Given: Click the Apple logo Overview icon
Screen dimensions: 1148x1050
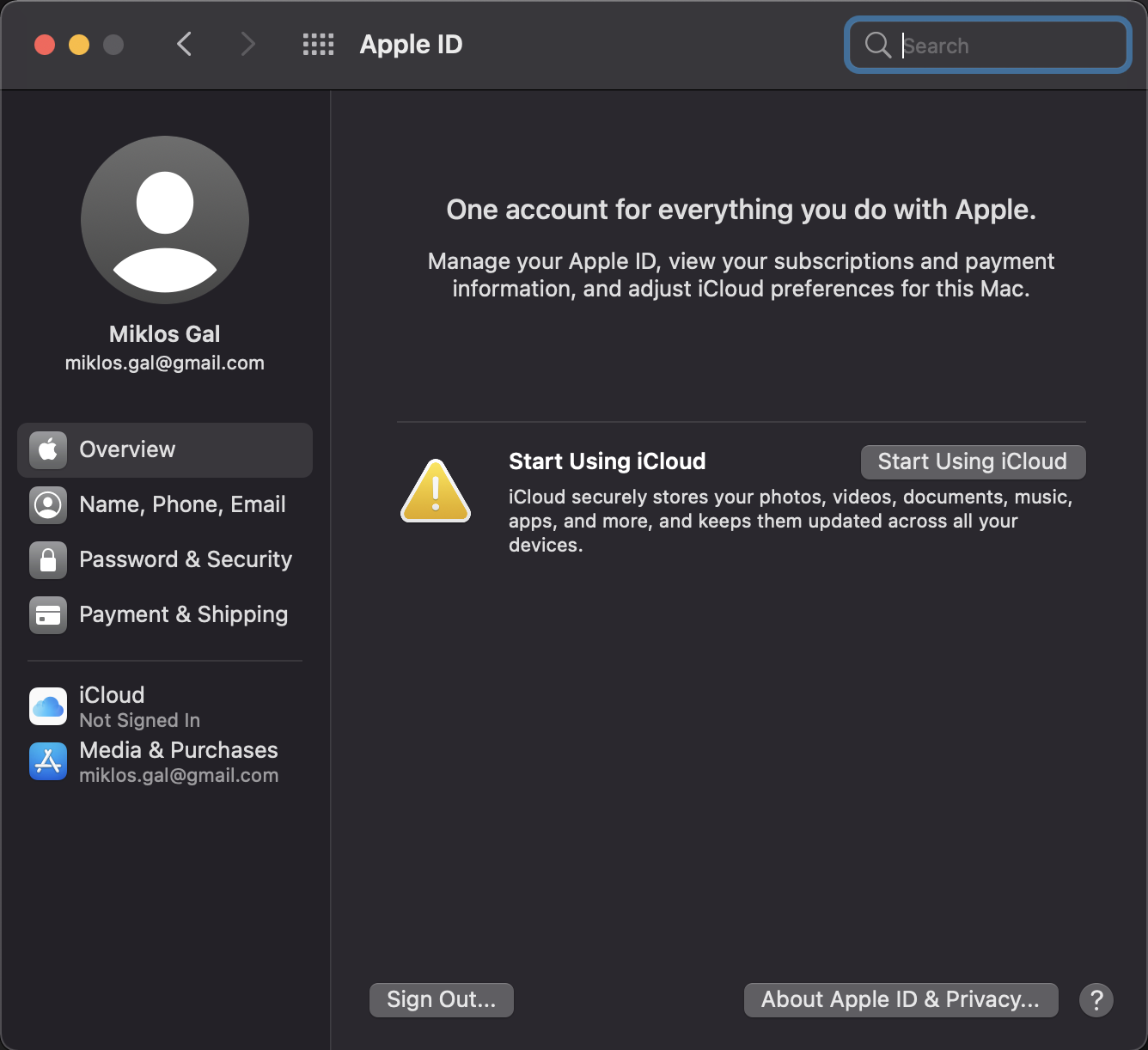Looking at the screenshot, I should click(x=48, y=449).
